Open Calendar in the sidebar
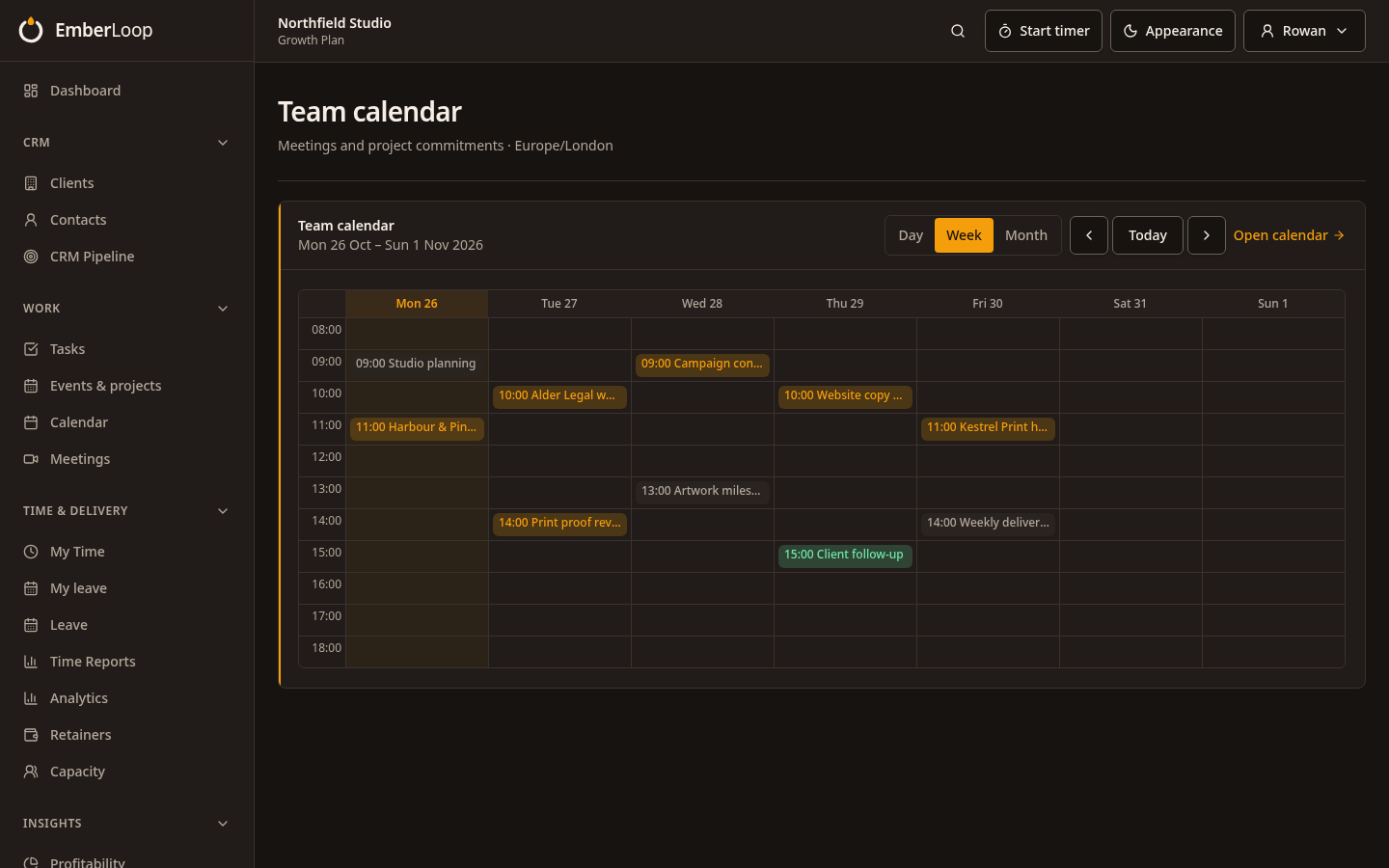The height and width of the screenshot is (868, 1389). [126, 422]
